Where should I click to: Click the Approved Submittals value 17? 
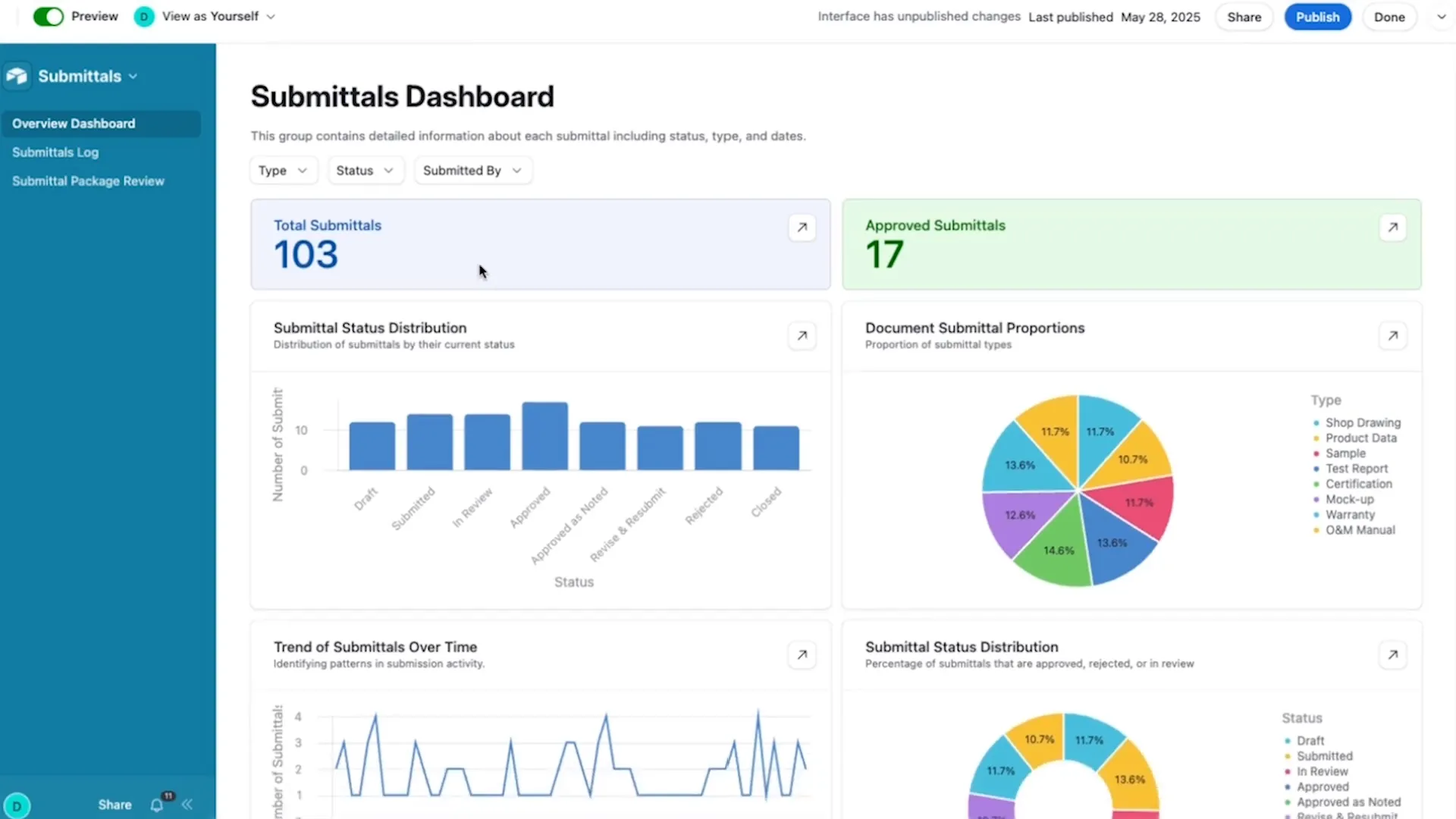(884, 255)
